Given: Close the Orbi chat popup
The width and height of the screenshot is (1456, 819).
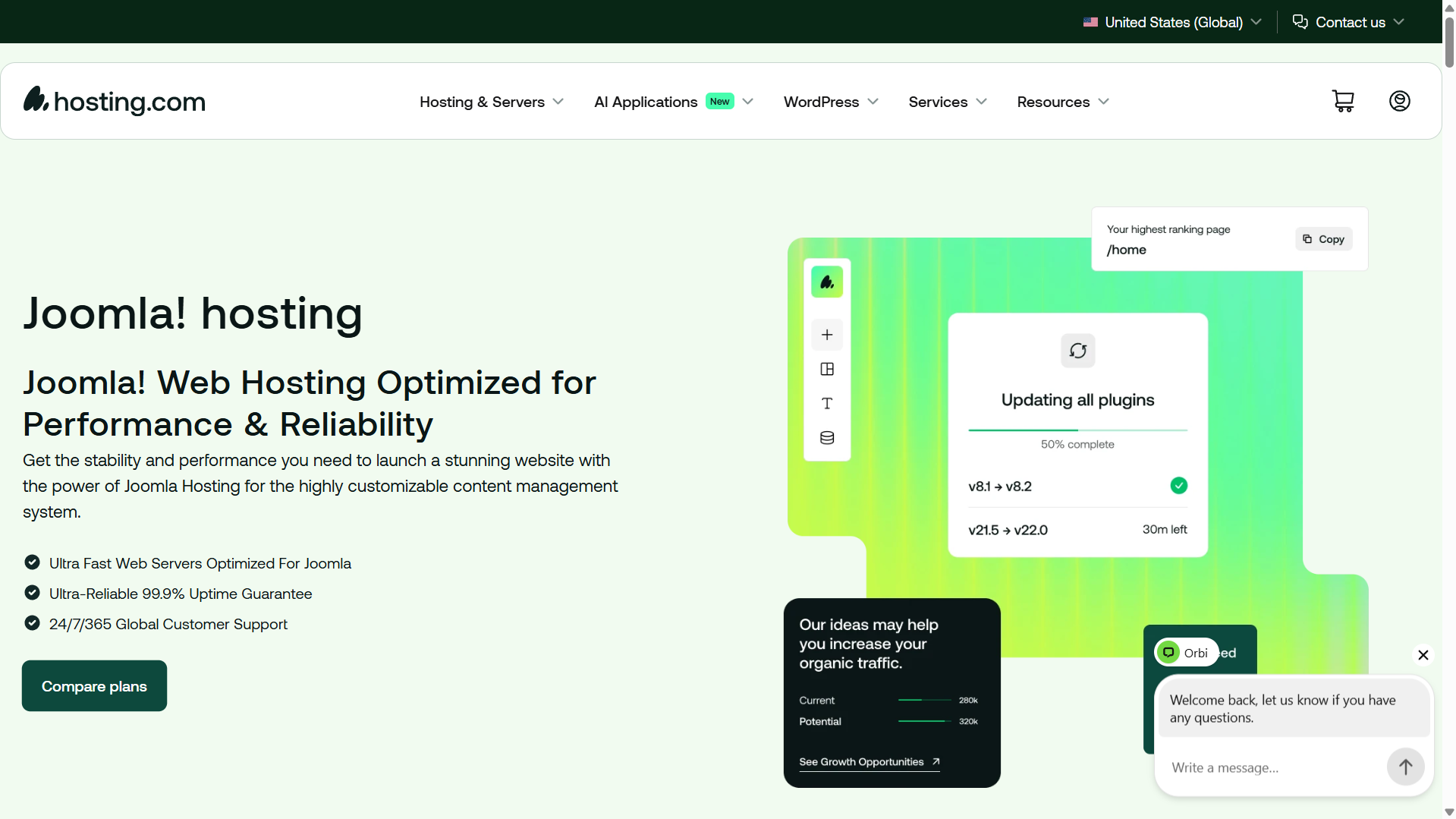Looking at the screenshot, I should (x=1423, y=655).
